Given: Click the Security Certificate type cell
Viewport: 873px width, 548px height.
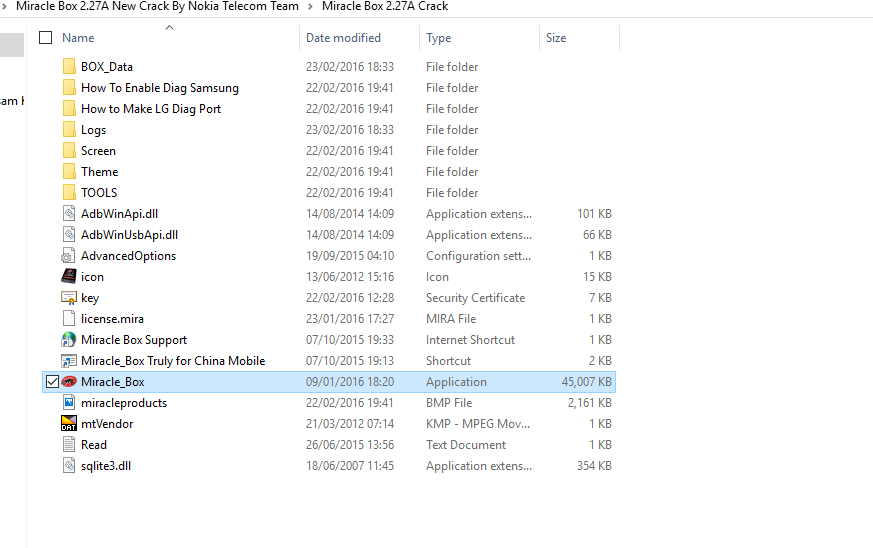Looking at the screenshot, I should click(475, 298).
